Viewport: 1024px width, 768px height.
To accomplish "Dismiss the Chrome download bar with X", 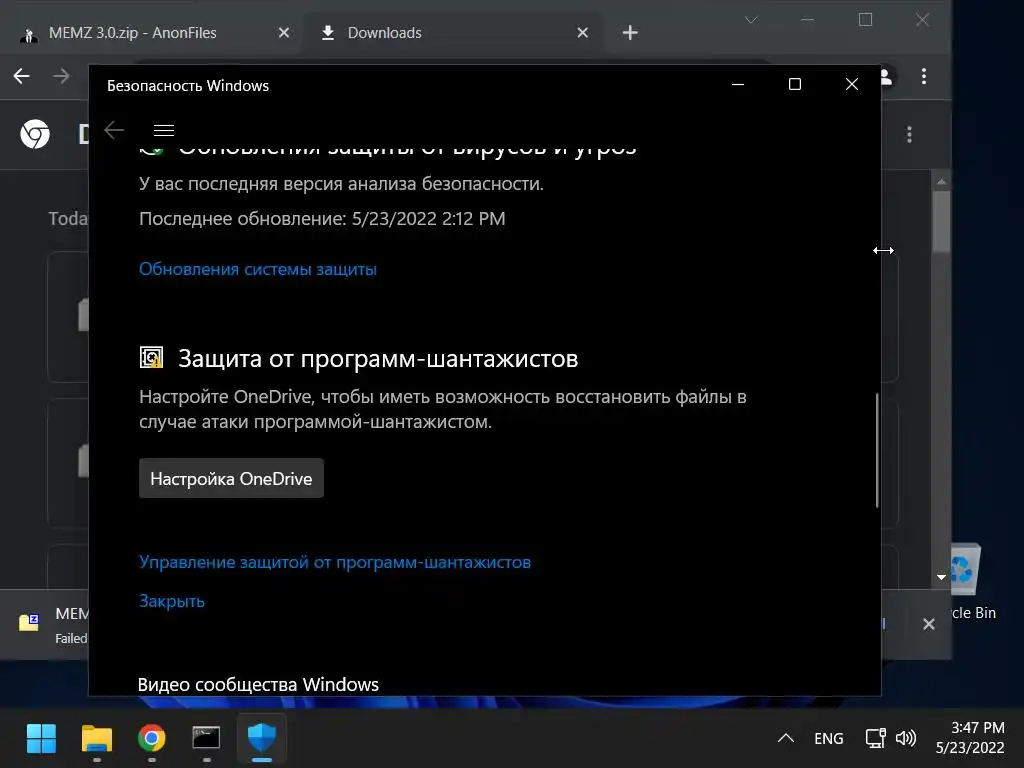I will point(929,624).
